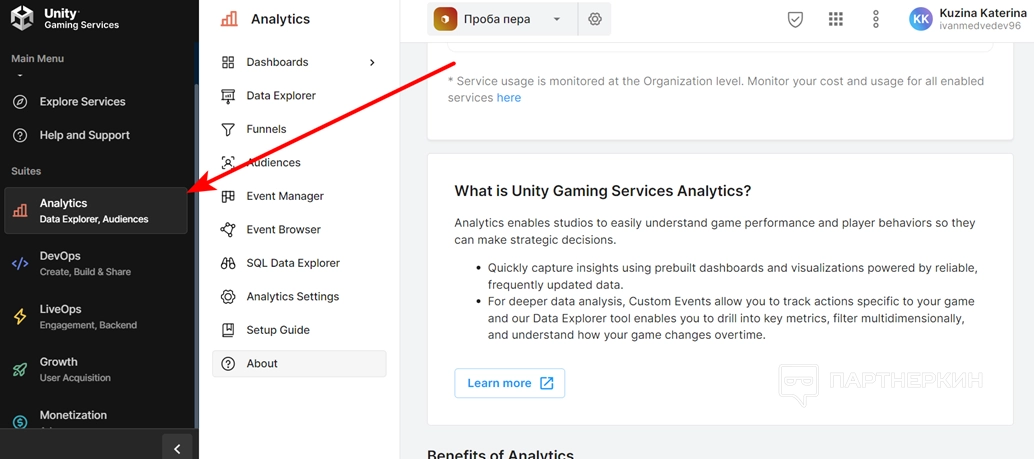Click the Learn more button

click(x=509, y=383)
